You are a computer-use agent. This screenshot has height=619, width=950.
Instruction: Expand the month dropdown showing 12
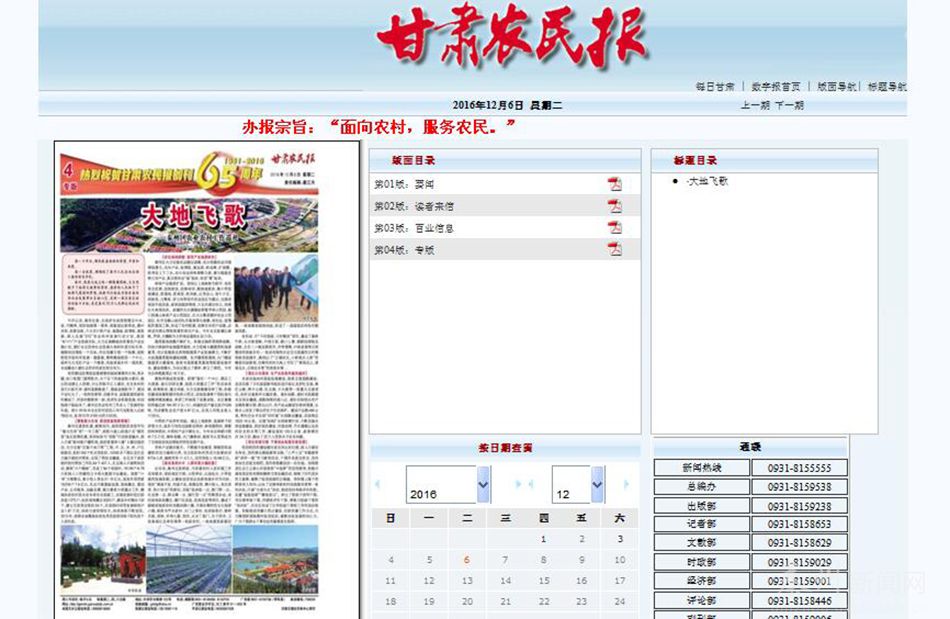[597, 485]
